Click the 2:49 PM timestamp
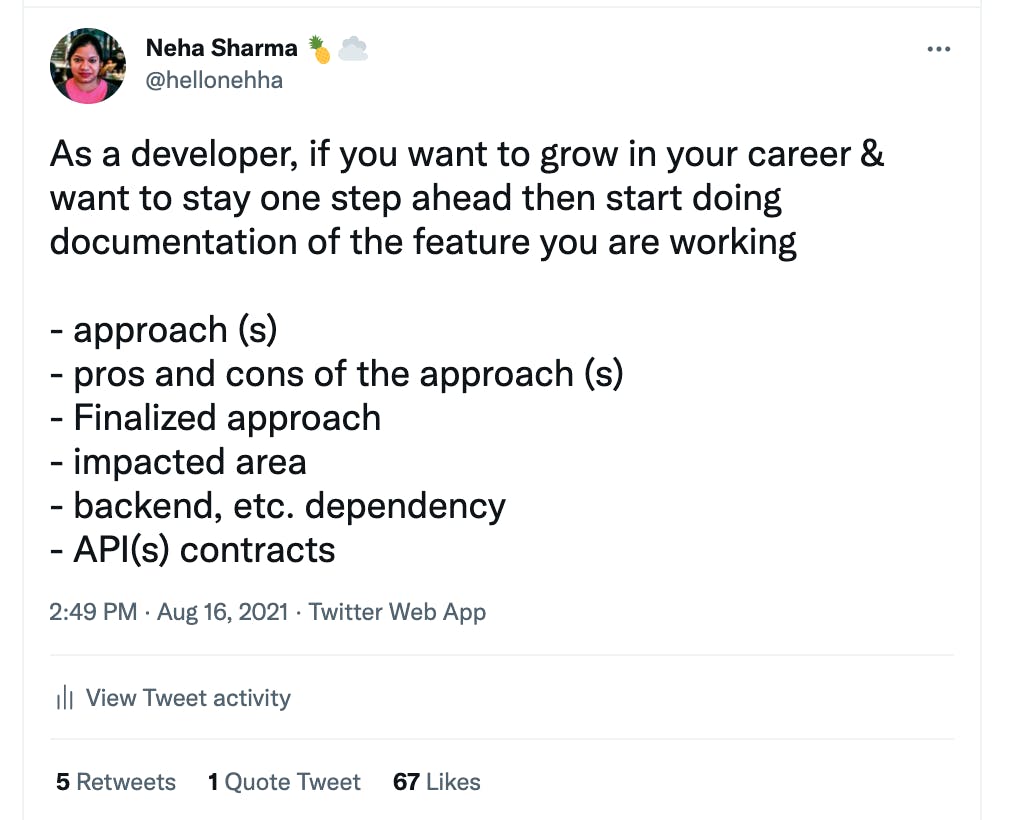1028x820 pixels. pyautogui.click(x=93, y=612)
